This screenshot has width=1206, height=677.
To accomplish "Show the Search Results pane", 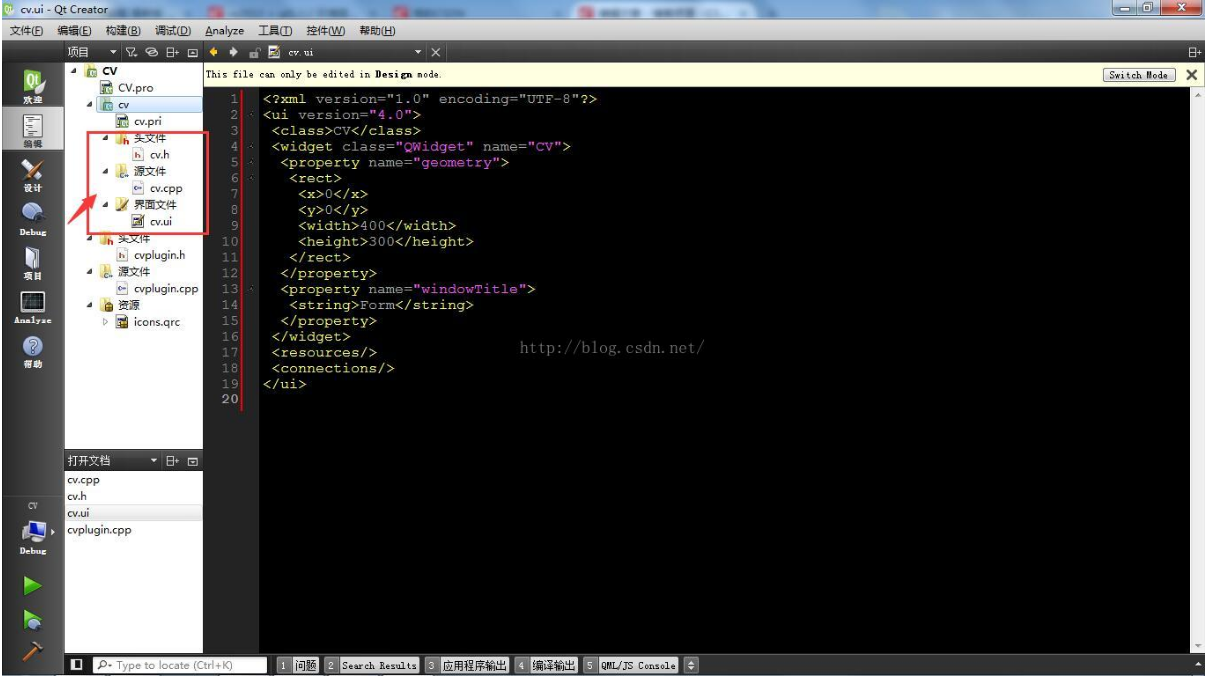I will [372, 665].
